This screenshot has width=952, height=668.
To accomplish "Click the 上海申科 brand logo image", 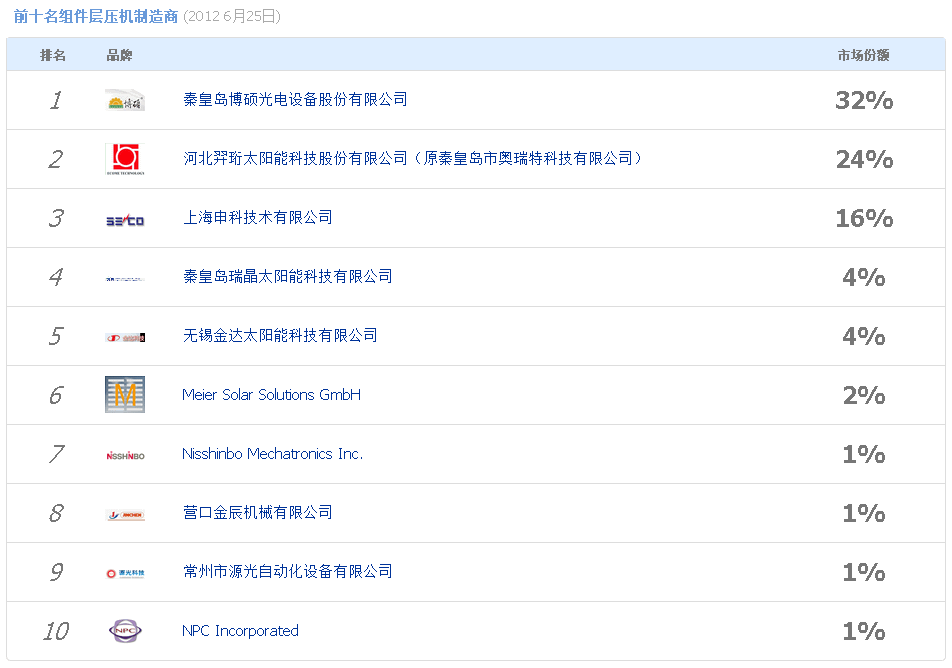I will pos(125,219).
